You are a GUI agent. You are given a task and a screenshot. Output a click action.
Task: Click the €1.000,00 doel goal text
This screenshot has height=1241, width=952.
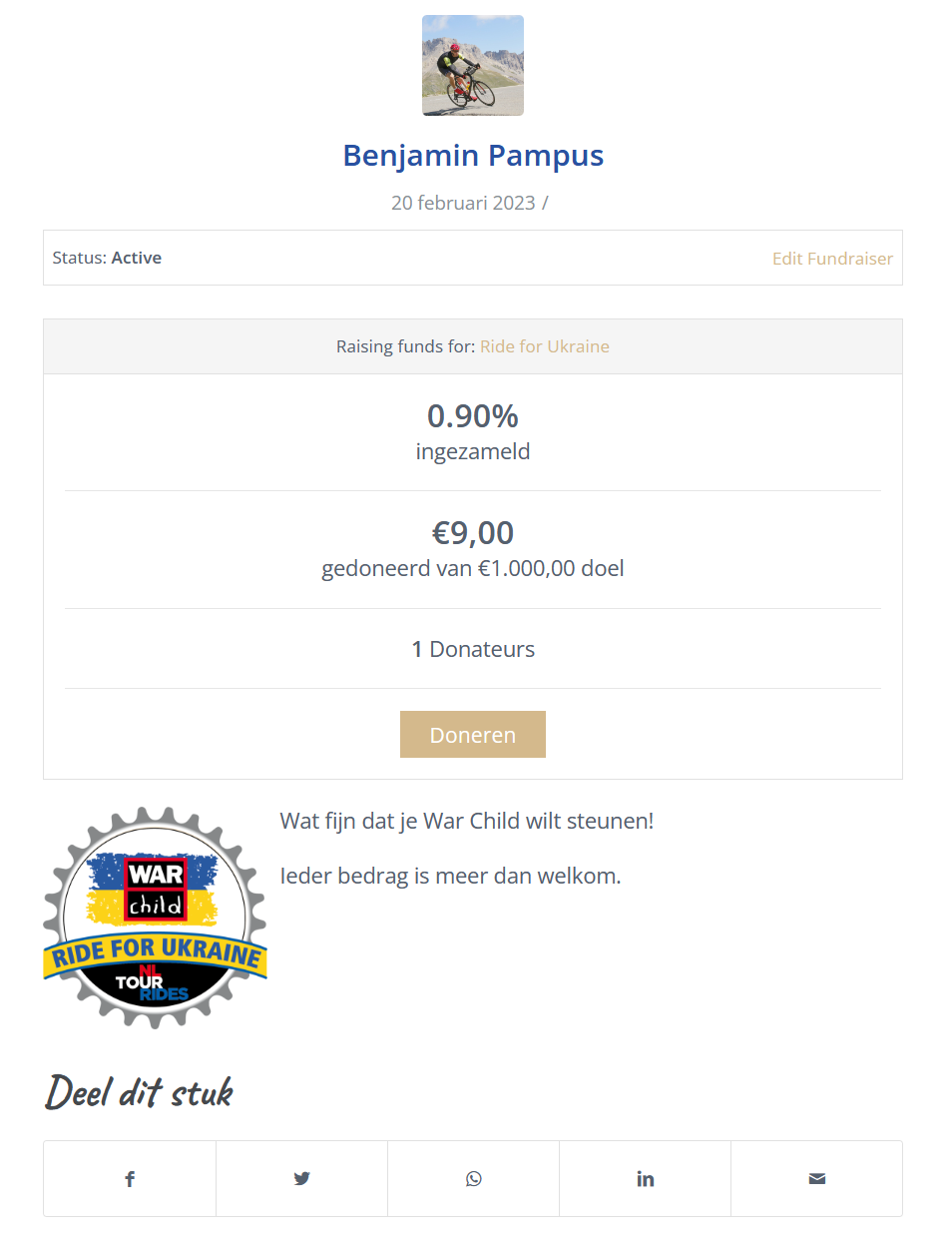click(551, 568)
